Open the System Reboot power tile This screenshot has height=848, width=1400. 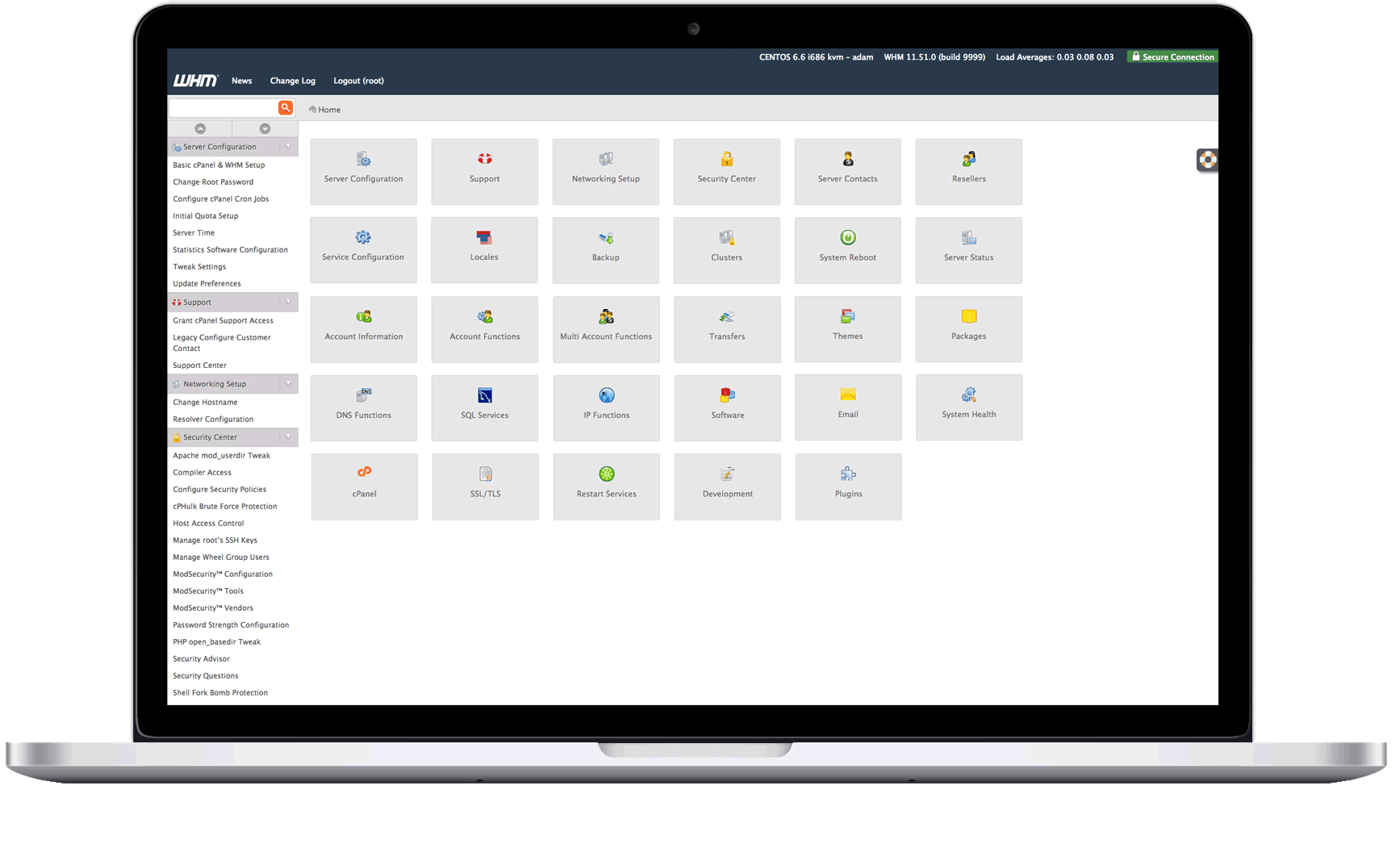click(x=848, y=250)
